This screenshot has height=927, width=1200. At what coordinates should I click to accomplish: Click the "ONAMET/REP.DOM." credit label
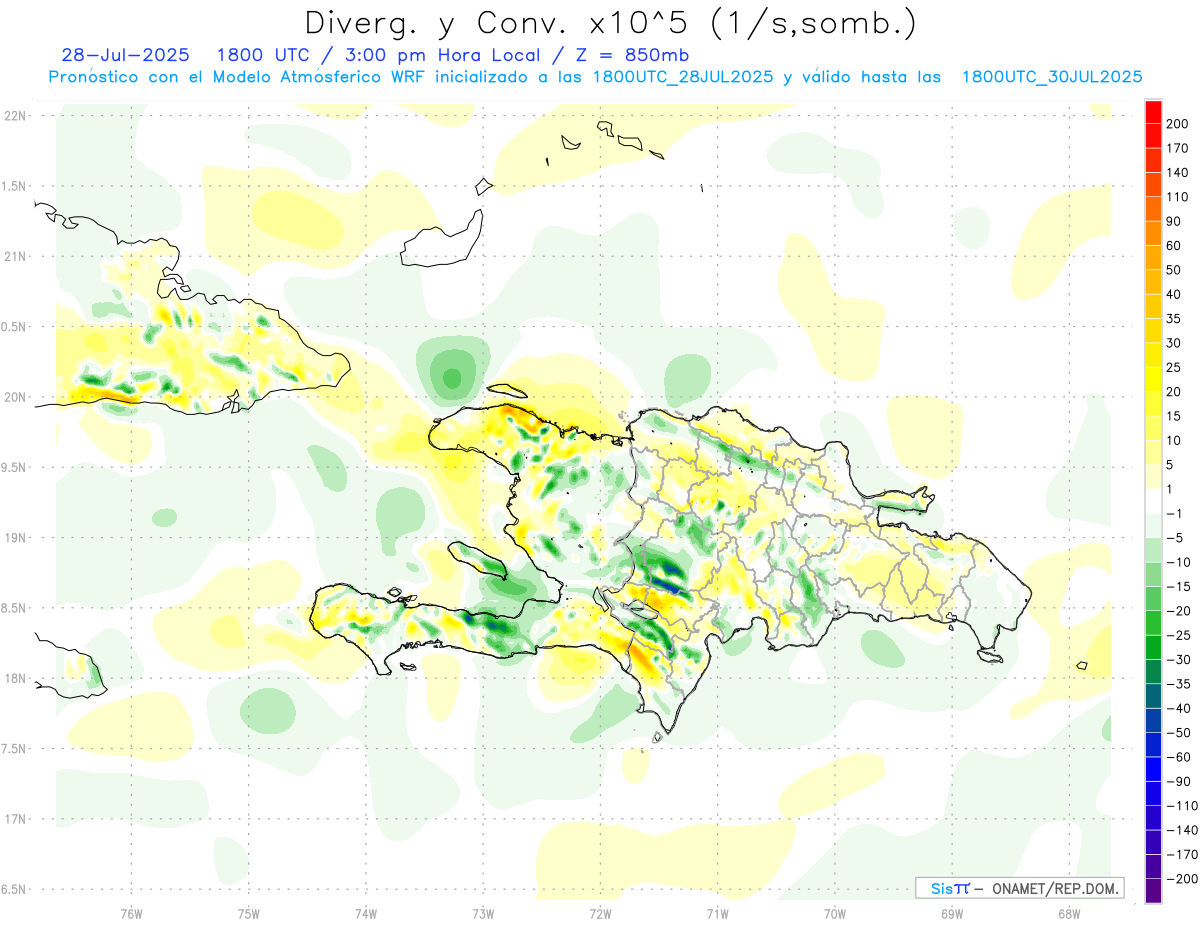pos(1056,888)
